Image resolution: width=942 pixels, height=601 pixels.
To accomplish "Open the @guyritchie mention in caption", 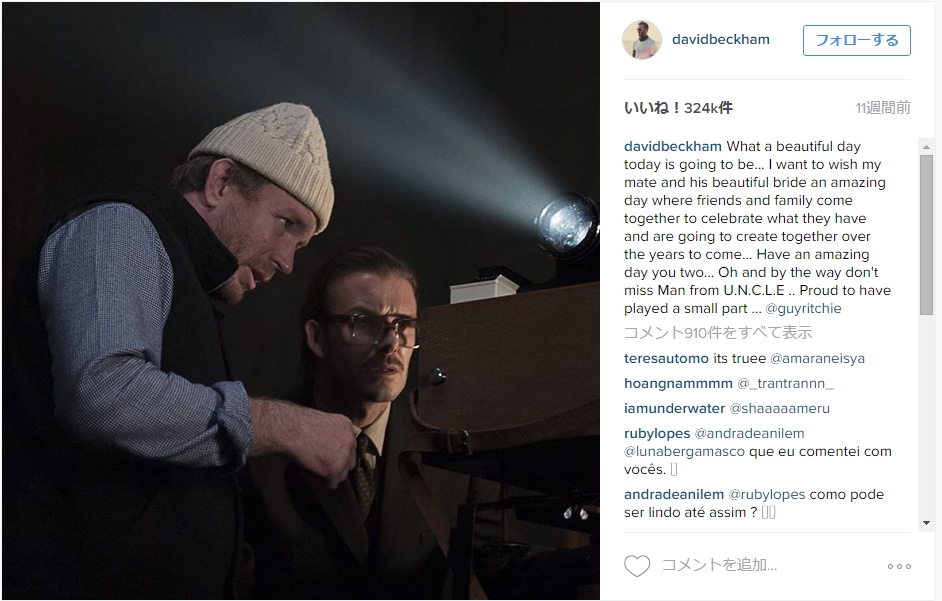I will pos(803,308).
